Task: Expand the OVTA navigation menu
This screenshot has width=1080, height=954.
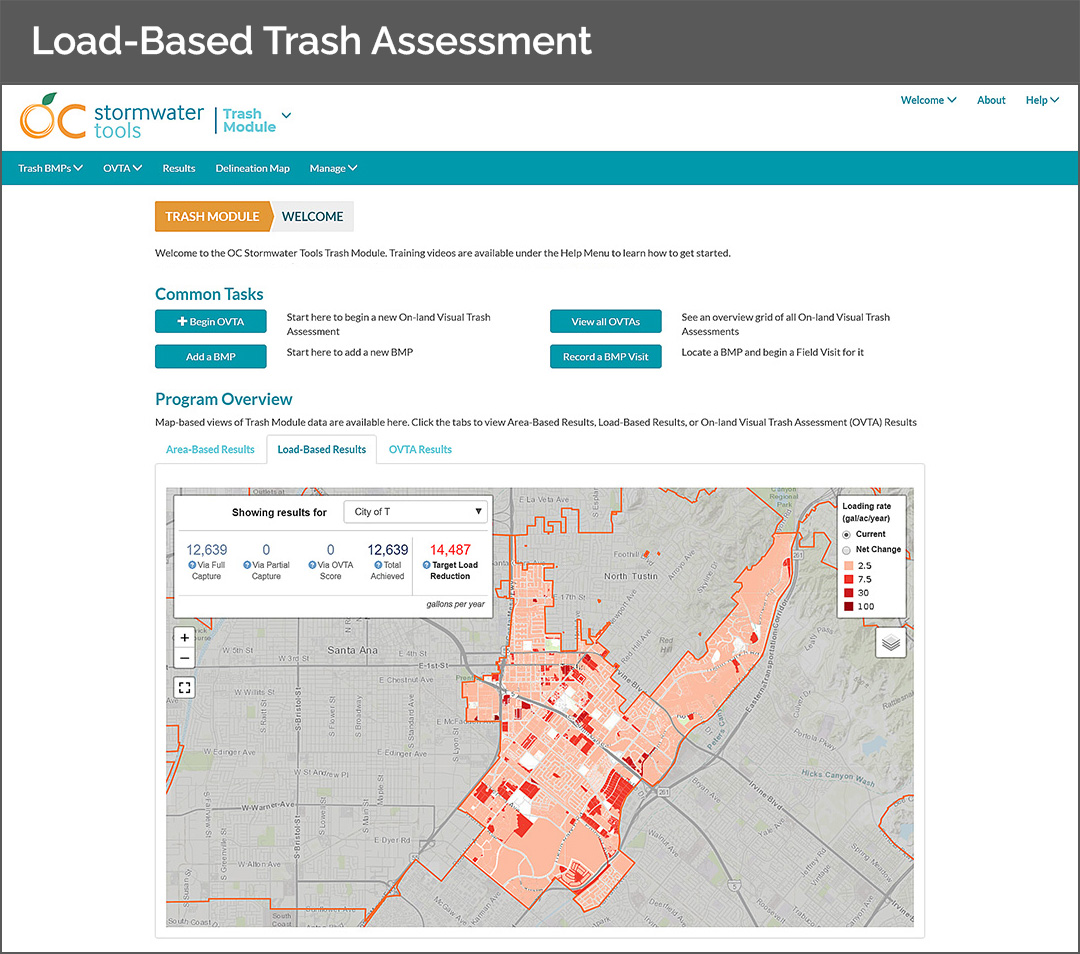Action: pyautogui.click(x=123, y=168)
